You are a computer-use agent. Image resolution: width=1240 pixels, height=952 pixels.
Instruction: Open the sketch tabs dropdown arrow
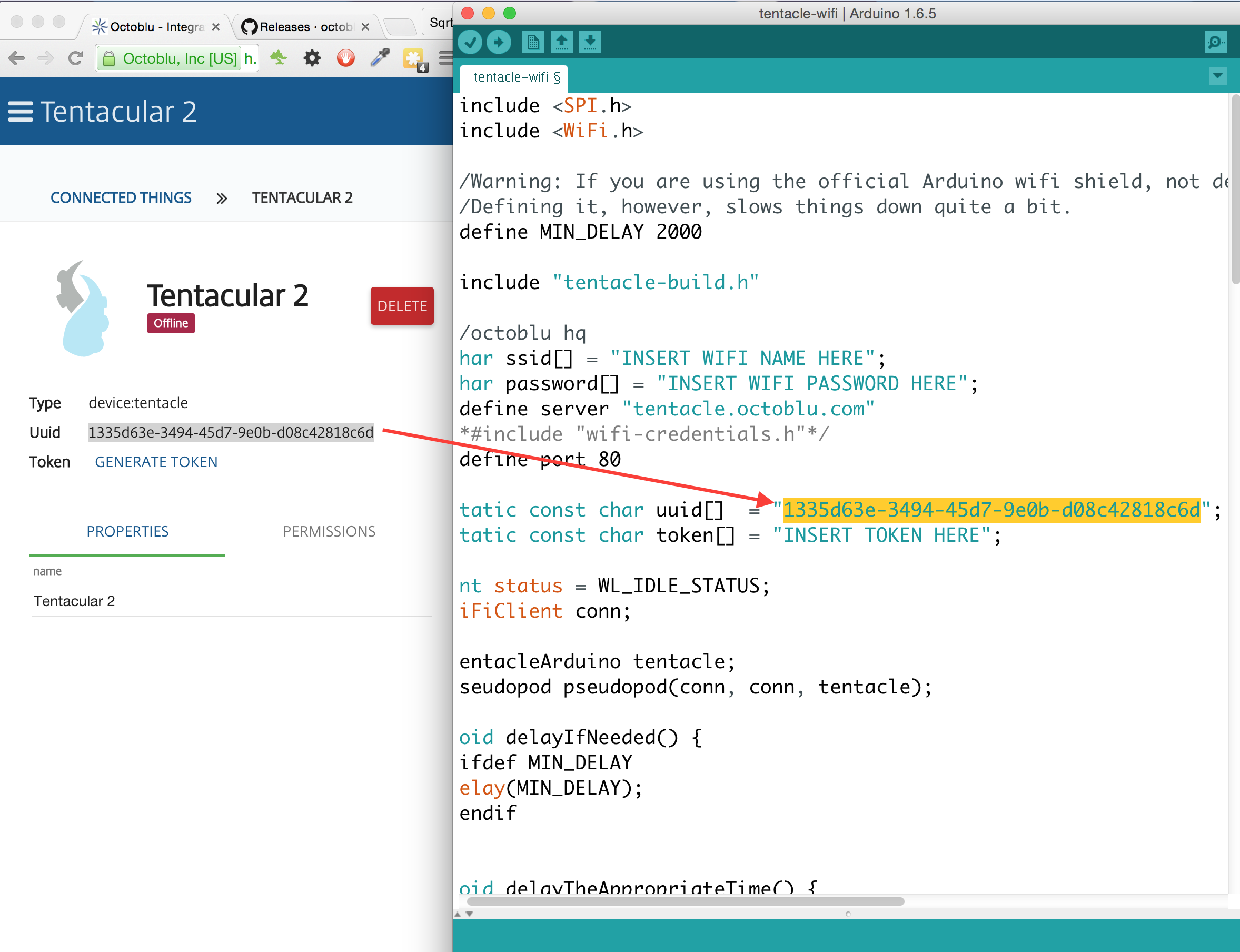(1217, 75)
